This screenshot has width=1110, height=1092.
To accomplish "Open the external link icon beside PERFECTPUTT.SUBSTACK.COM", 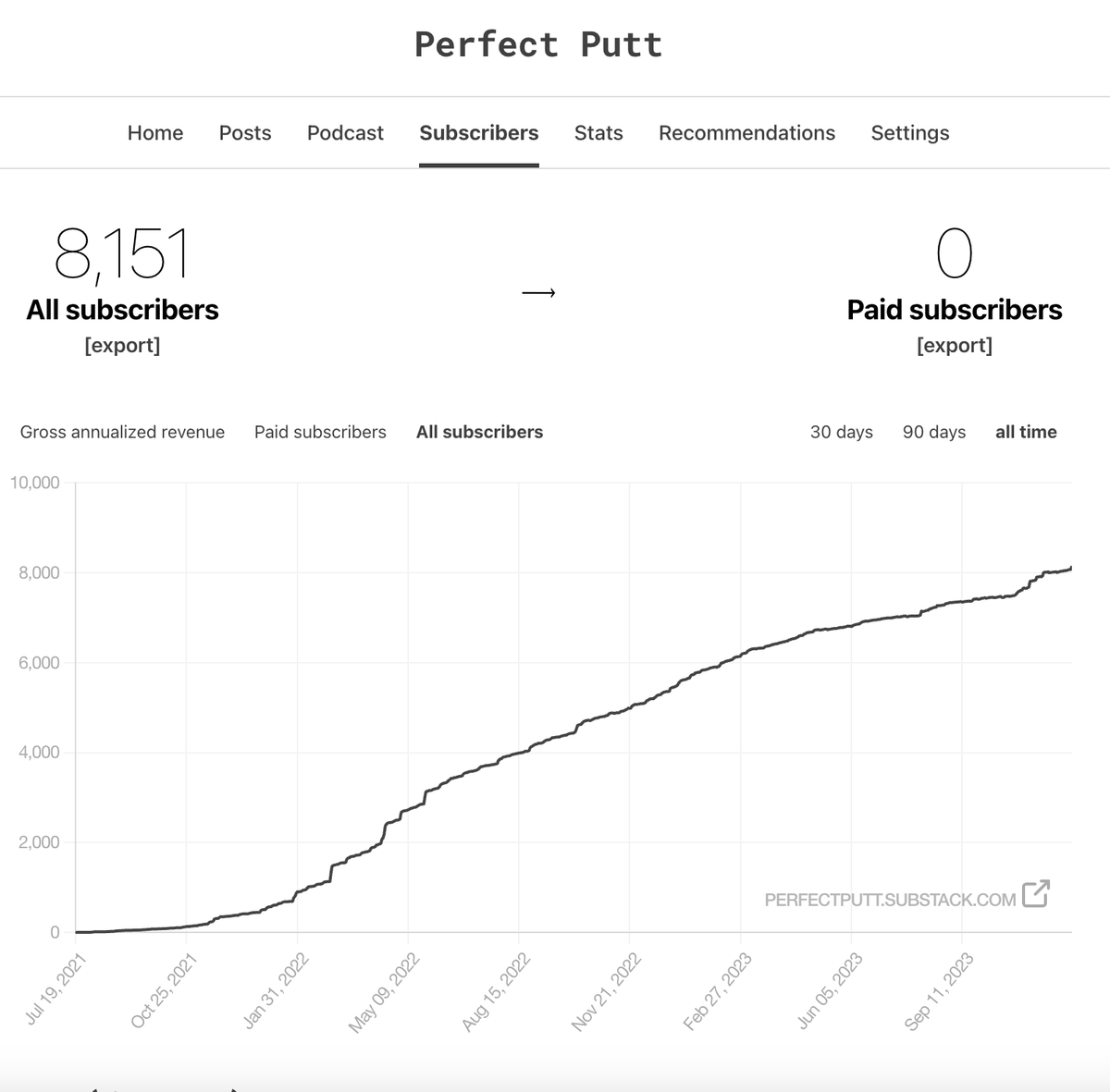I will pos(1038,892).
